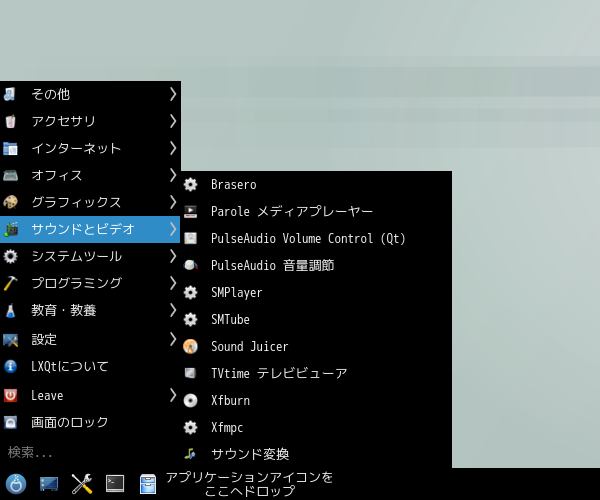Click the Leave power icon

[x=10, y=395]
